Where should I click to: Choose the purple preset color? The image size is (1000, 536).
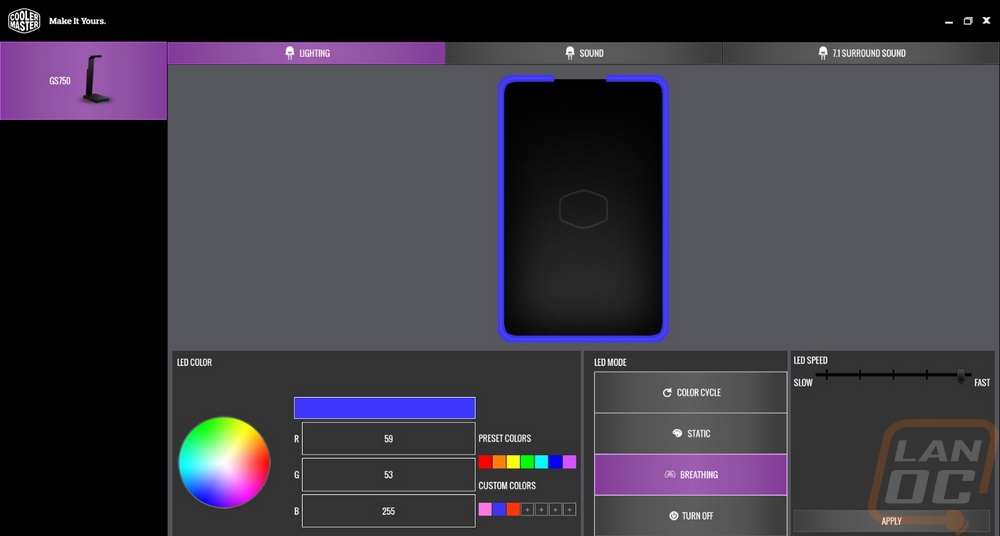(570, 462)
